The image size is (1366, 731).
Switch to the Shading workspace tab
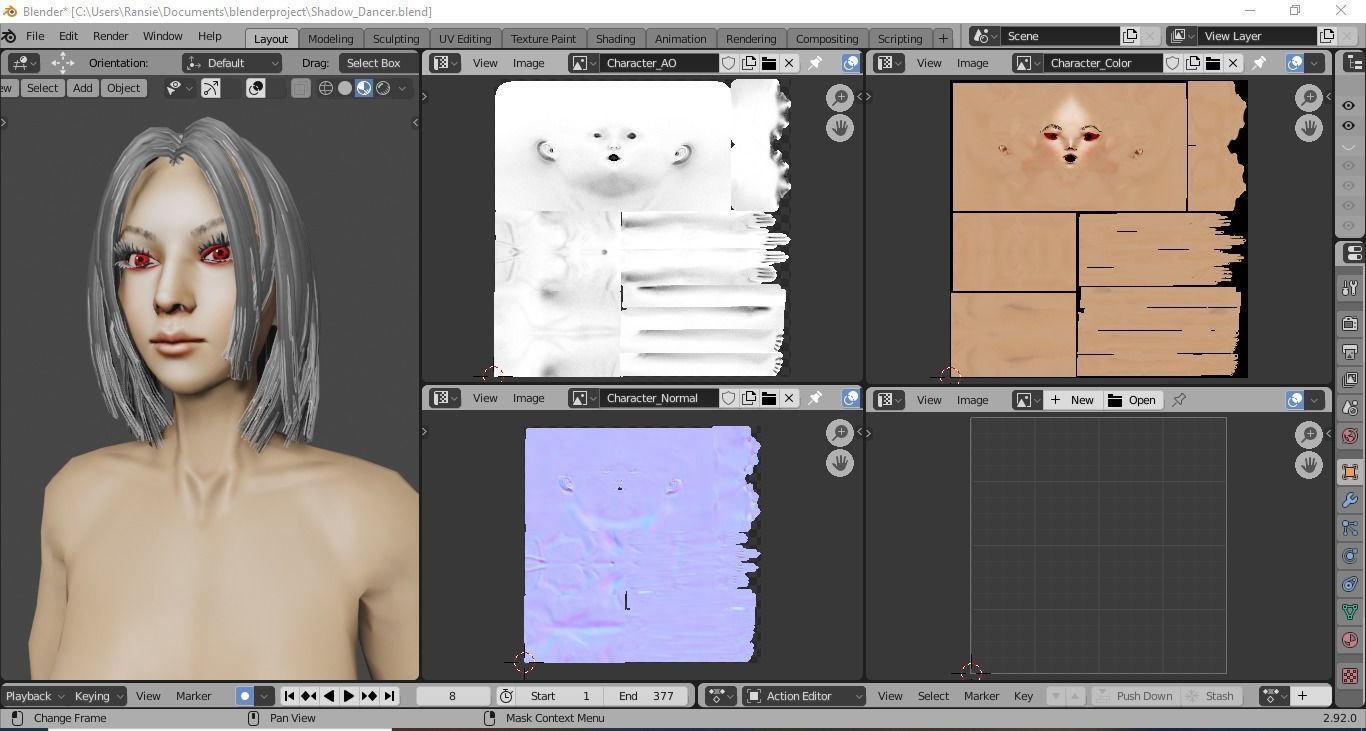coord(615,39)
